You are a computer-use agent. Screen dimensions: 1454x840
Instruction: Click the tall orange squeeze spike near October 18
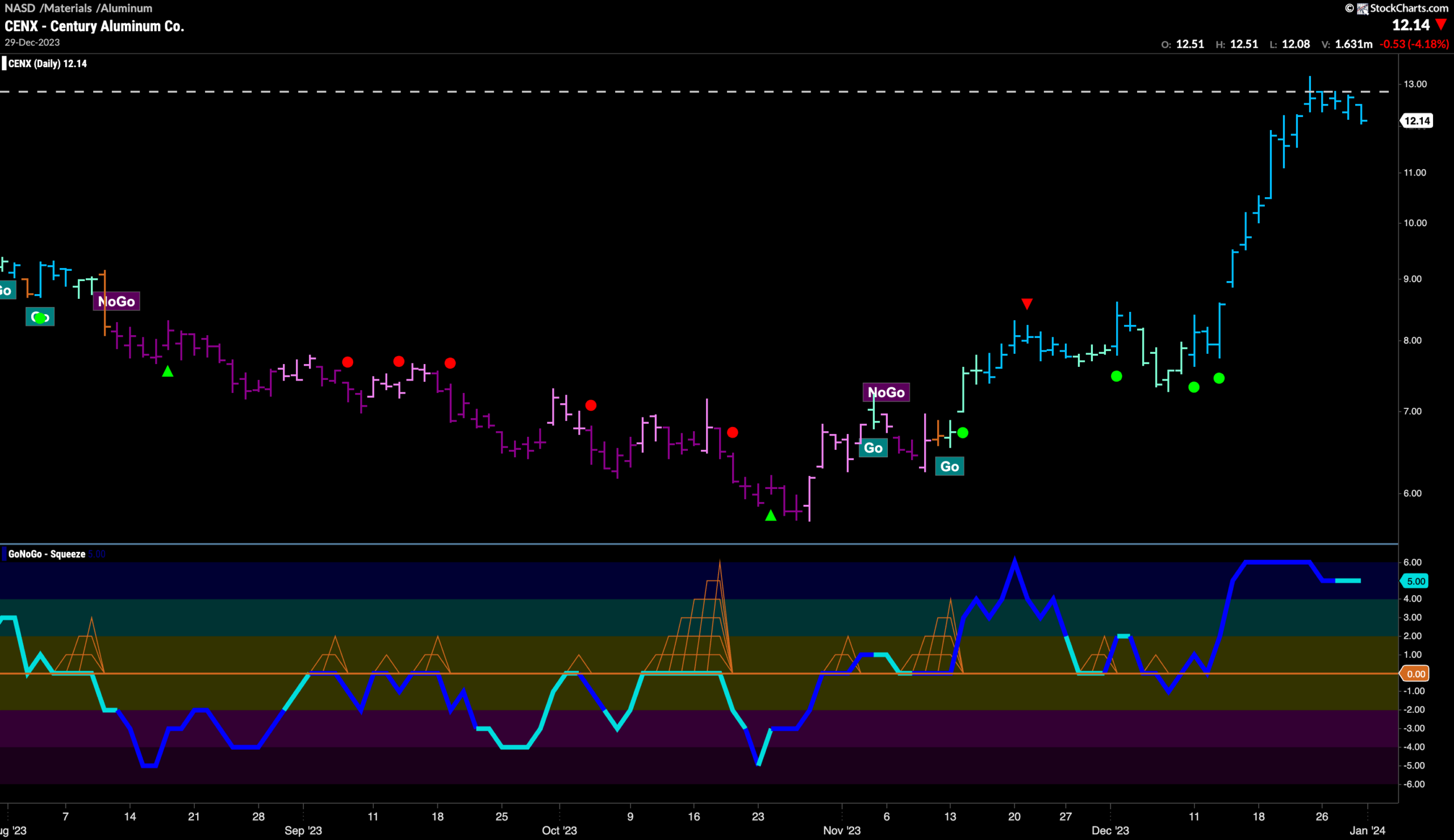pos(719,616)
